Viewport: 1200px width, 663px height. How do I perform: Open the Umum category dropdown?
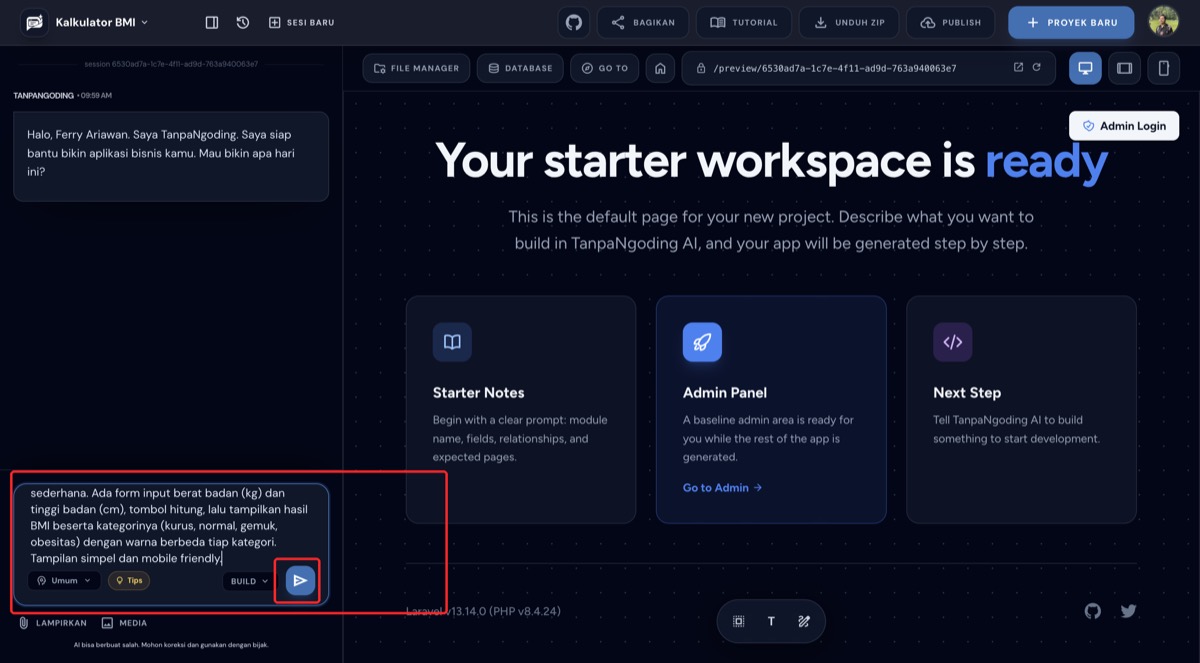63,581
